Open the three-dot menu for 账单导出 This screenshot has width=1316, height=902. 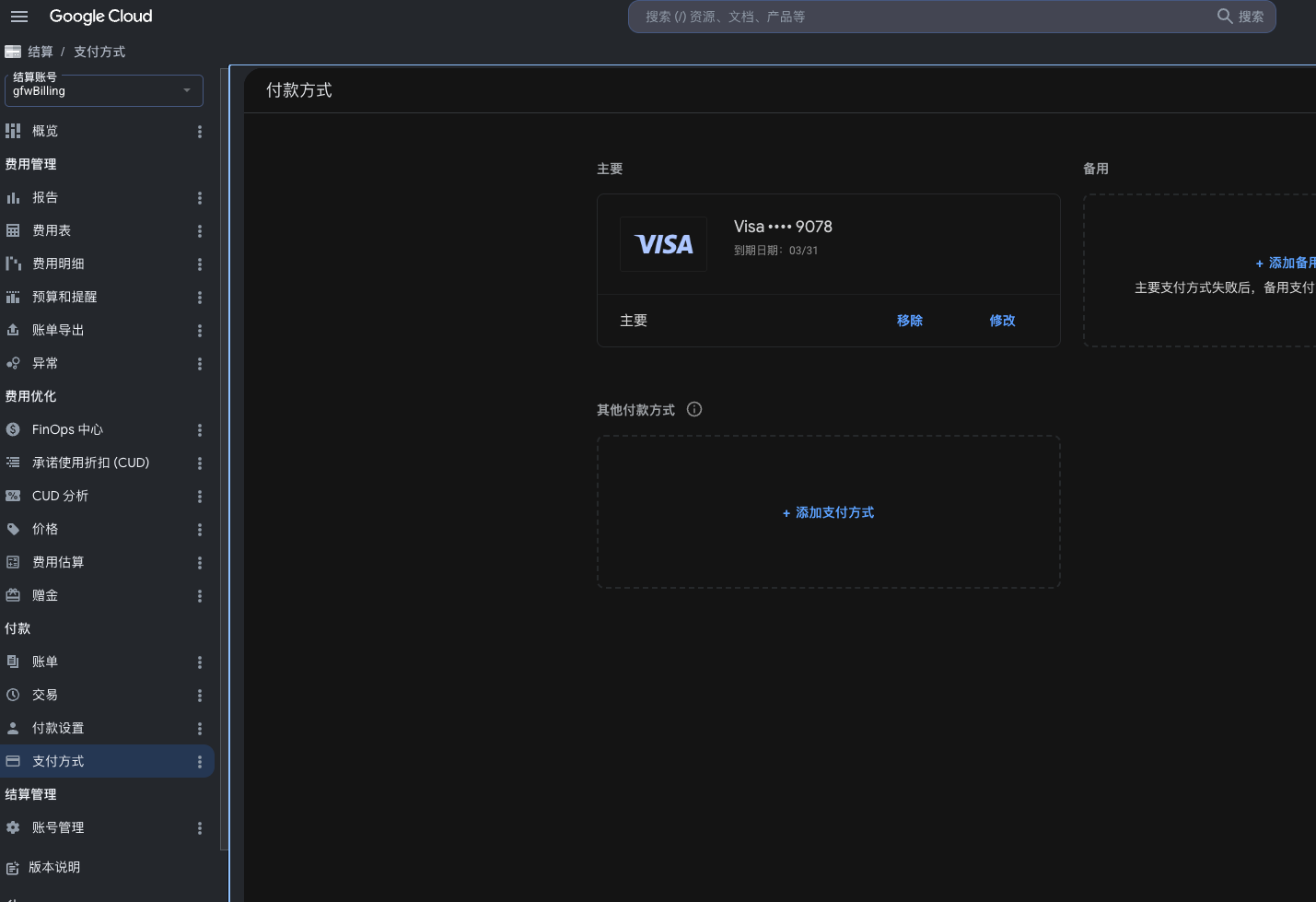tap(200, 331)
